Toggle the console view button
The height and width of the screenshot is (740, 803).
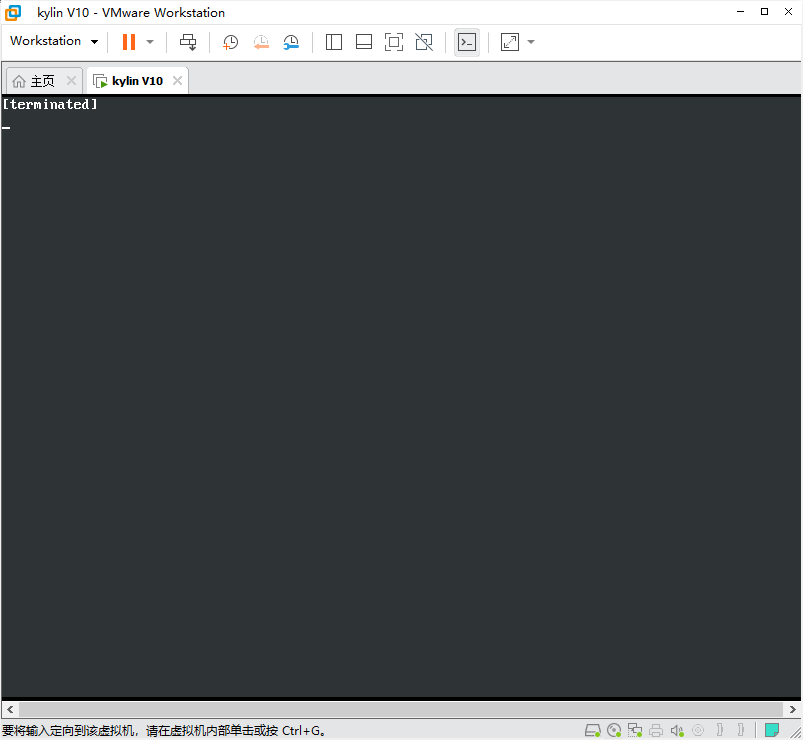tap(467, 42)
